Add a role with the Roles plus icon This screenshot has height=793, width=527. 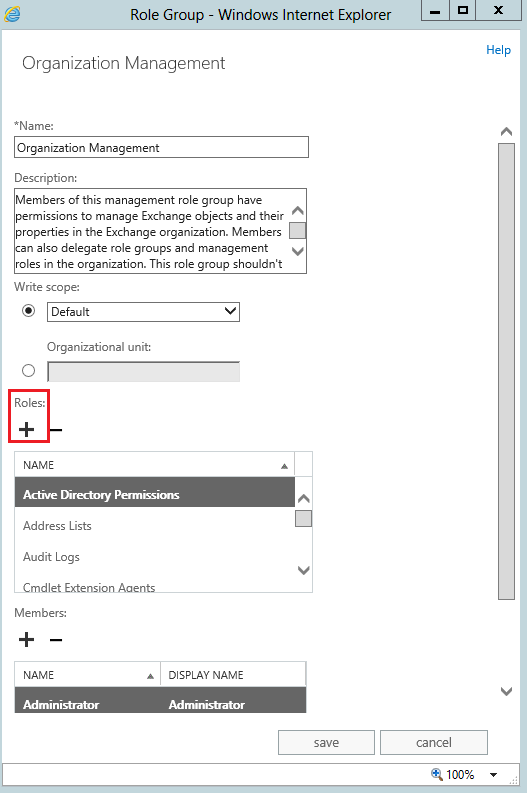point(26,430)
